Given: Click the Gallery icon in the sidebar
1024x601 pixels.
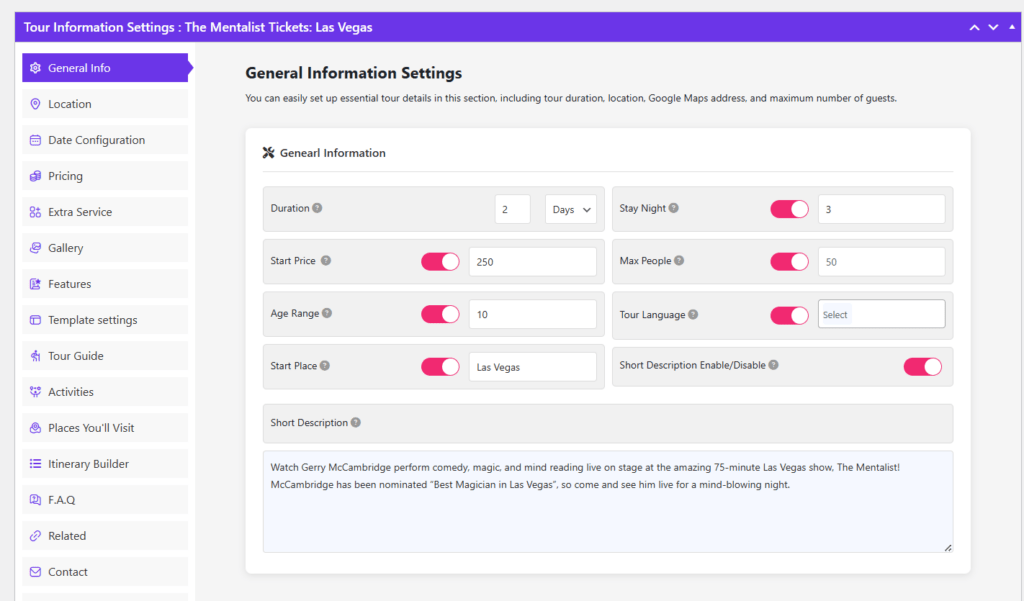Looking at the screenshot, I should coord(36,247).
